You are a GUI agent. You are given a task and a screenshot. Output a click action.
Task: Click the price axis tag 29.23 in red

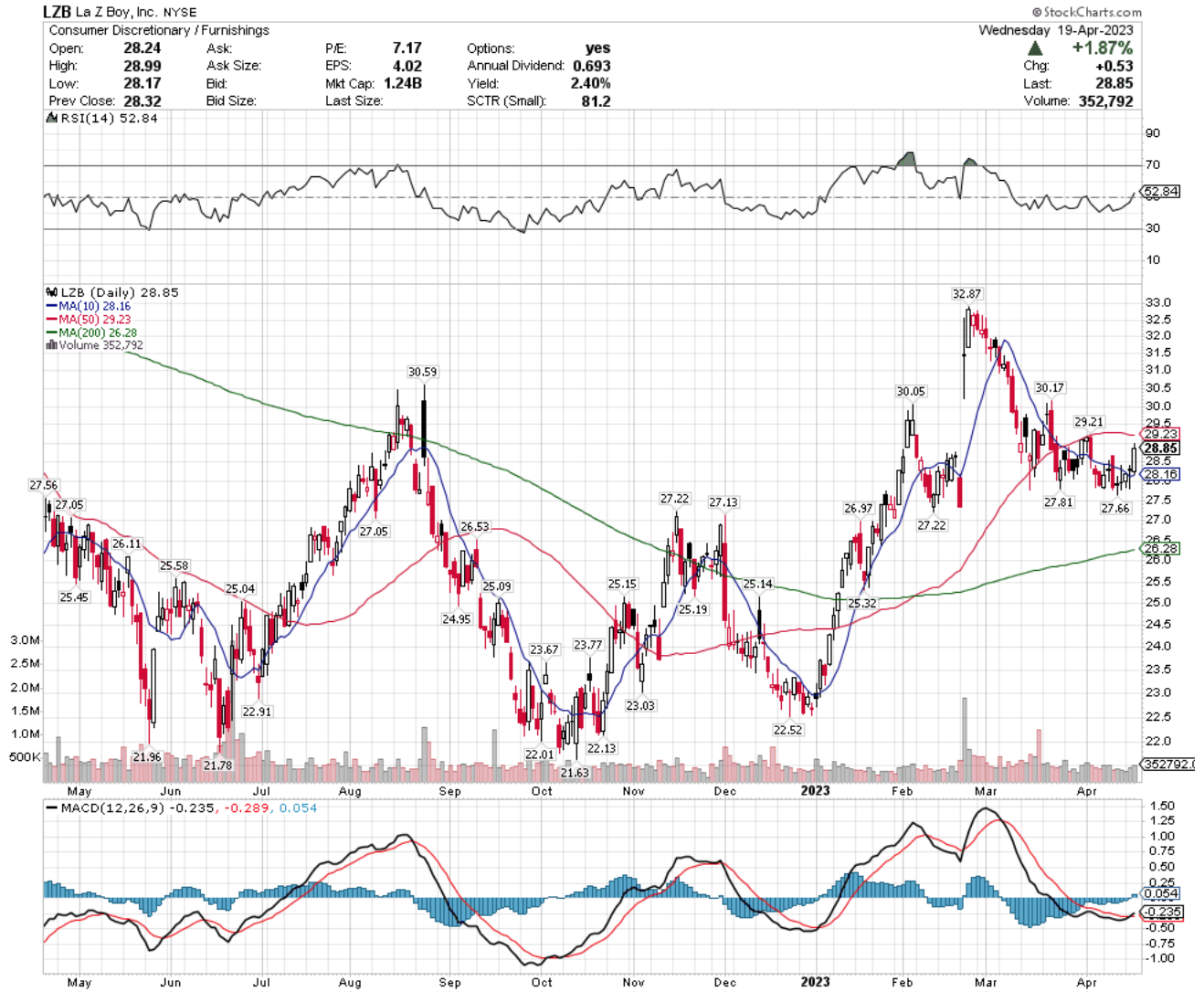1161,434
